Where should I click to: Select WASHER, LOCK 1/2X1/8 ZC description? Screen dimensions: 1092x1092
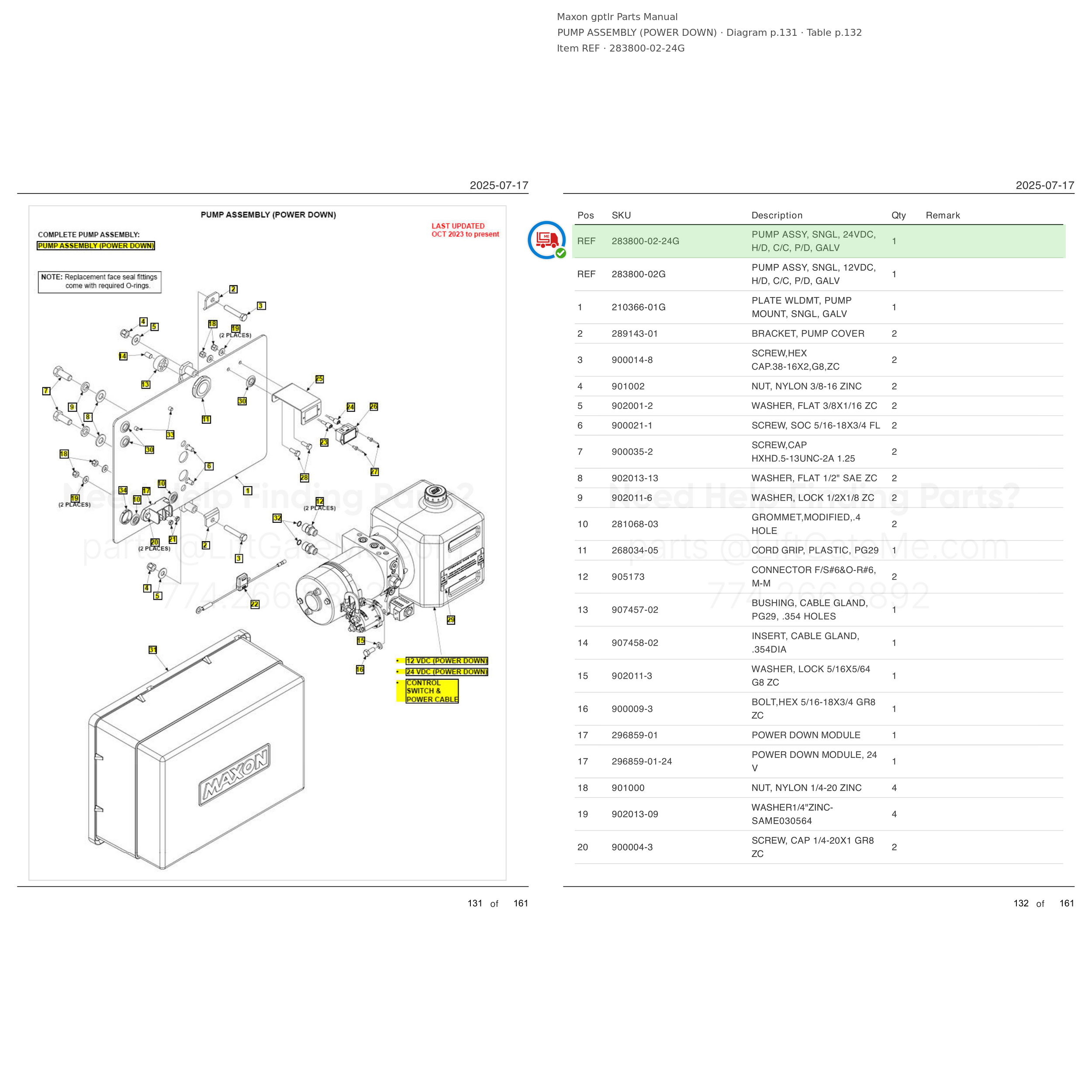pyautogui.click(x=812, y=498)
